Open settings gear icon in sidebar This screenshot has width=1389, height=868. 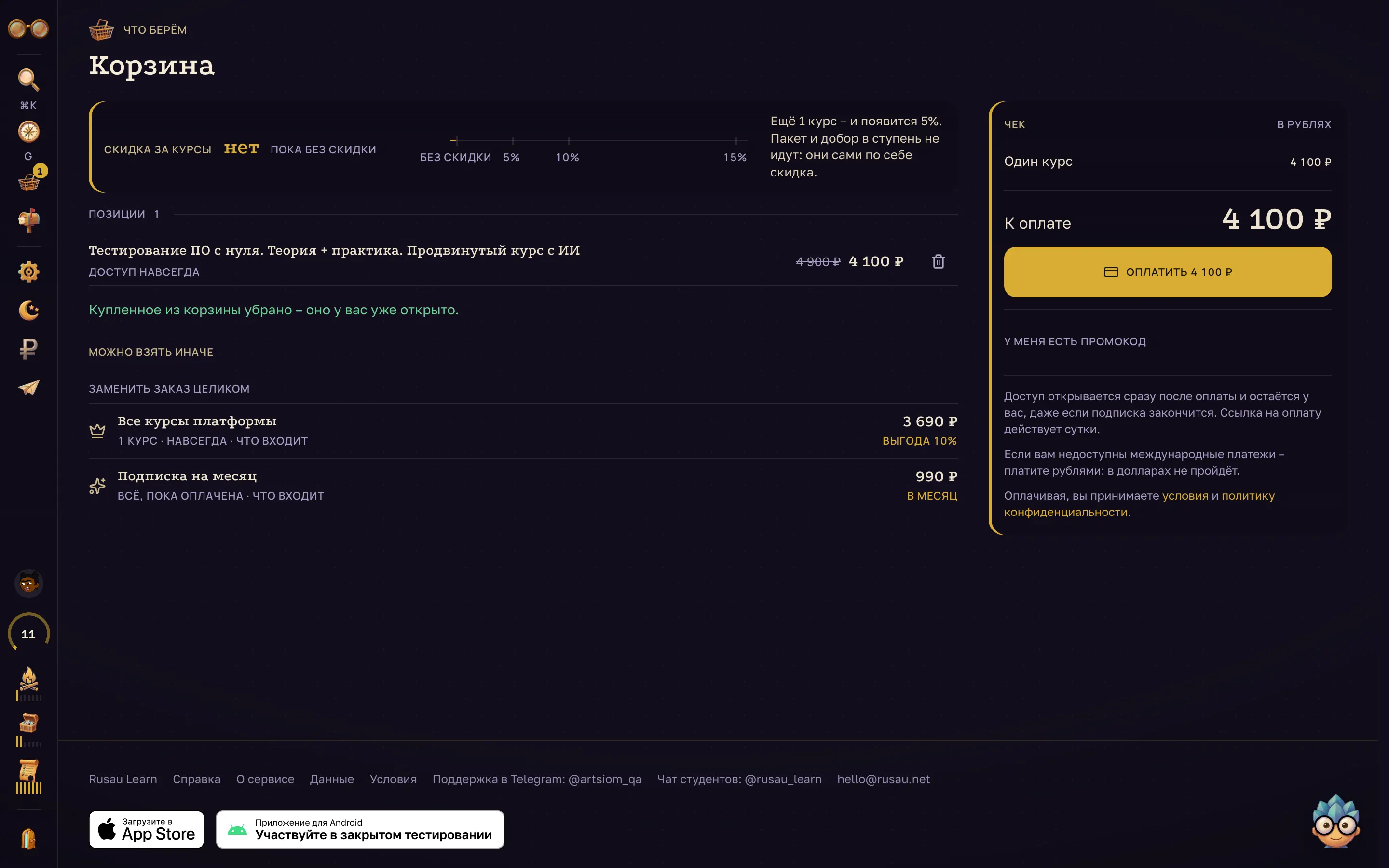(29, 271)
